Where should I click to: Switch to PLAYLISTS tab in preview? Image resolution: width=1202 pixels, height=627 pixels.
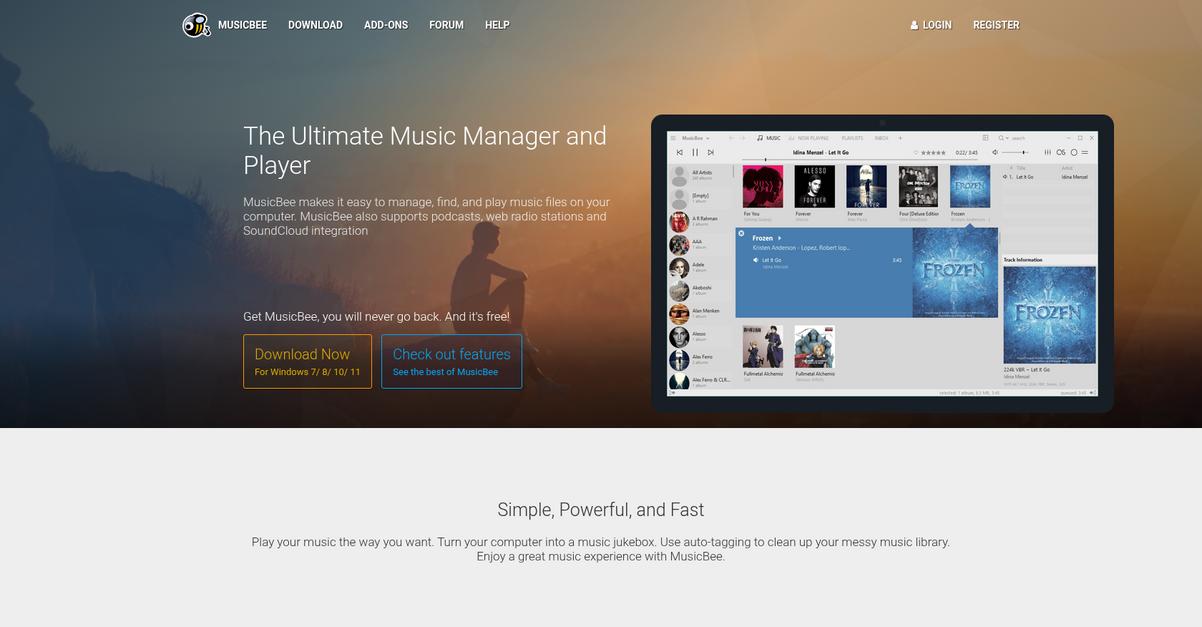coord(852,138)
